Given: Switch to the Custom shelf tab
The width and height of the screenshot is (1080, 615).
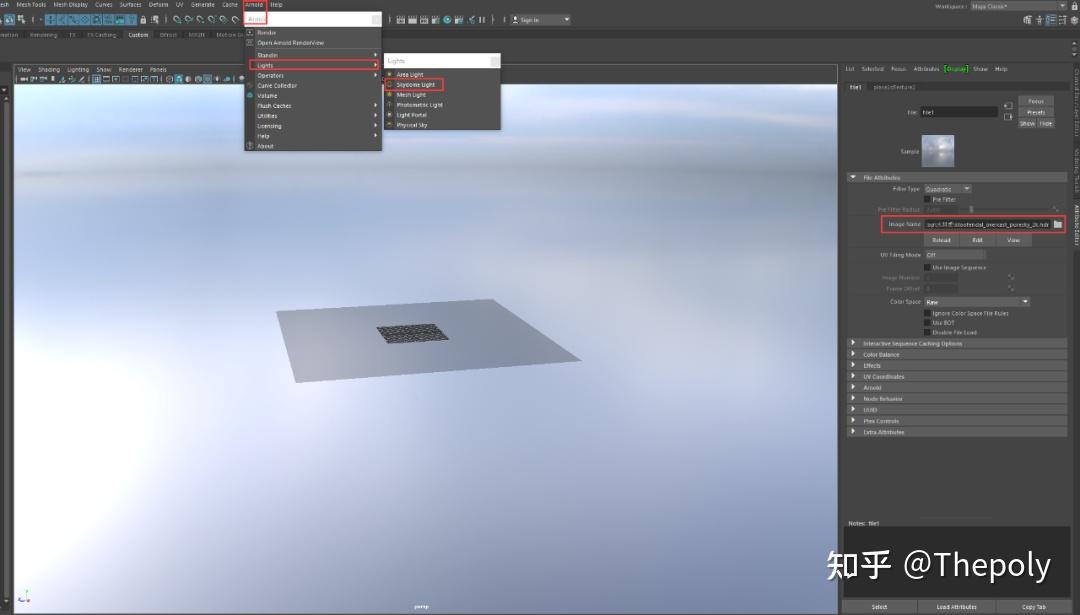Looking at the screenshot, I should pyautogui.click(x=138, y=34).
